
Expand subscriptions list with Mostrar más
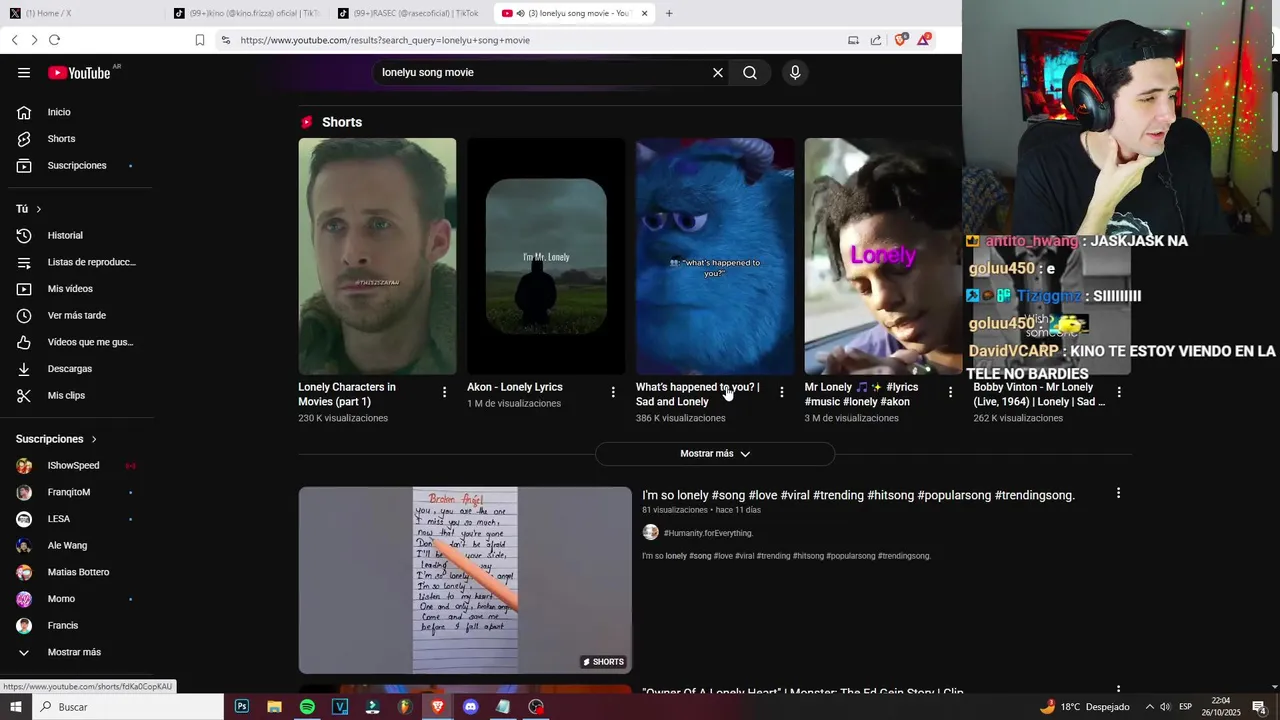coord(76,652)
